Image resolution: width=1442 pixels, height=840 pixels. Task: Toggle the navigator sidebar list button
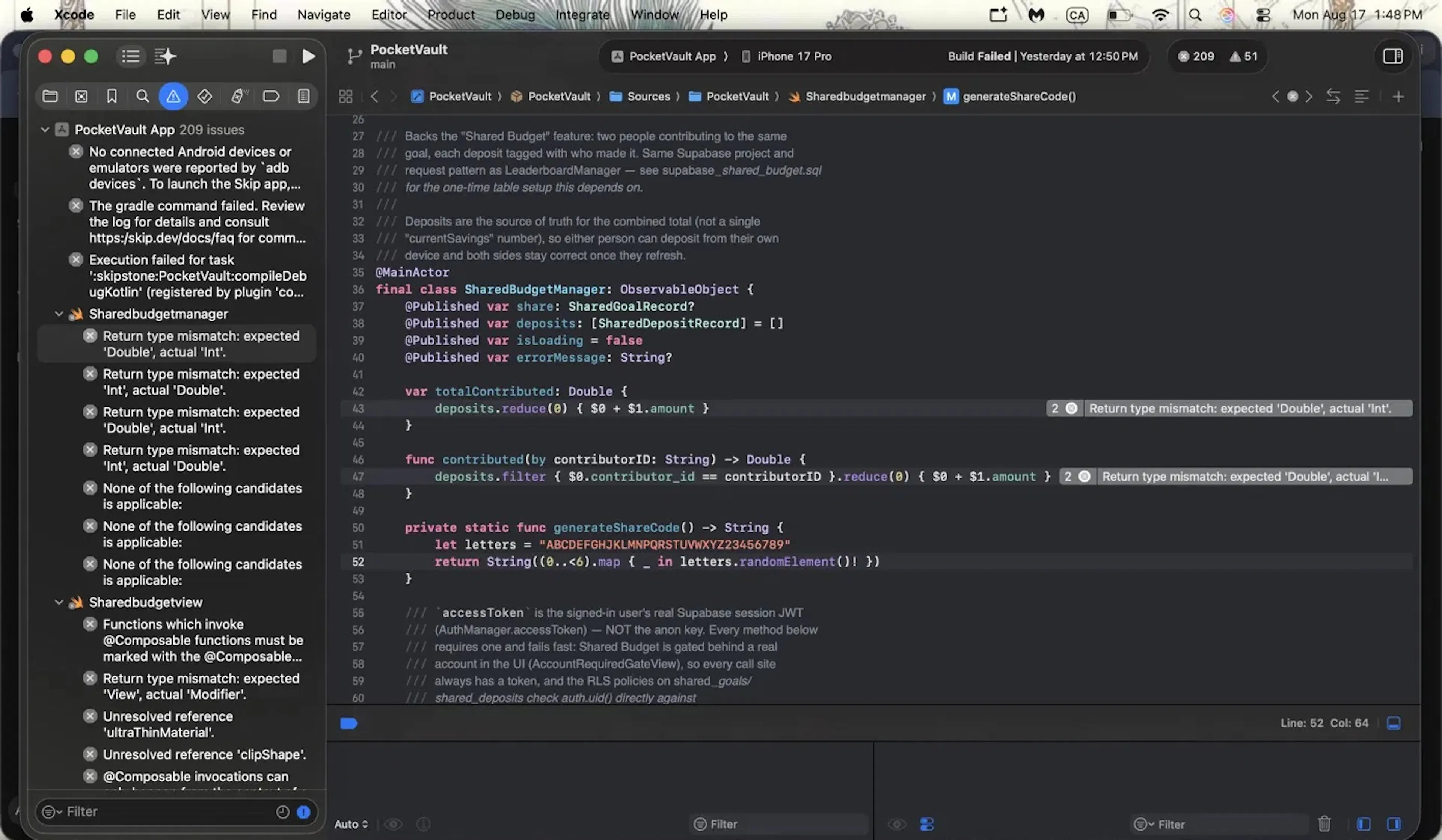(x=130, y=56)
